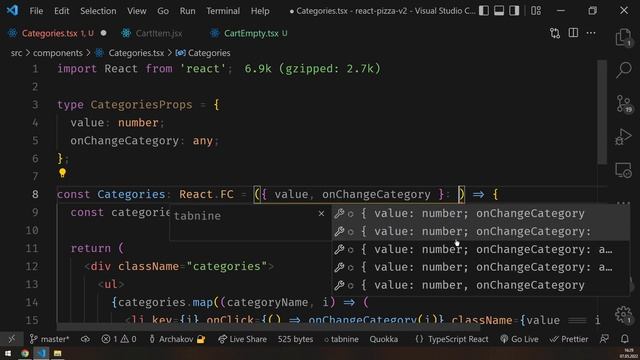Switch to the CartItem.jsx tab
Screen dimensions: 640x360
(158, 33)
